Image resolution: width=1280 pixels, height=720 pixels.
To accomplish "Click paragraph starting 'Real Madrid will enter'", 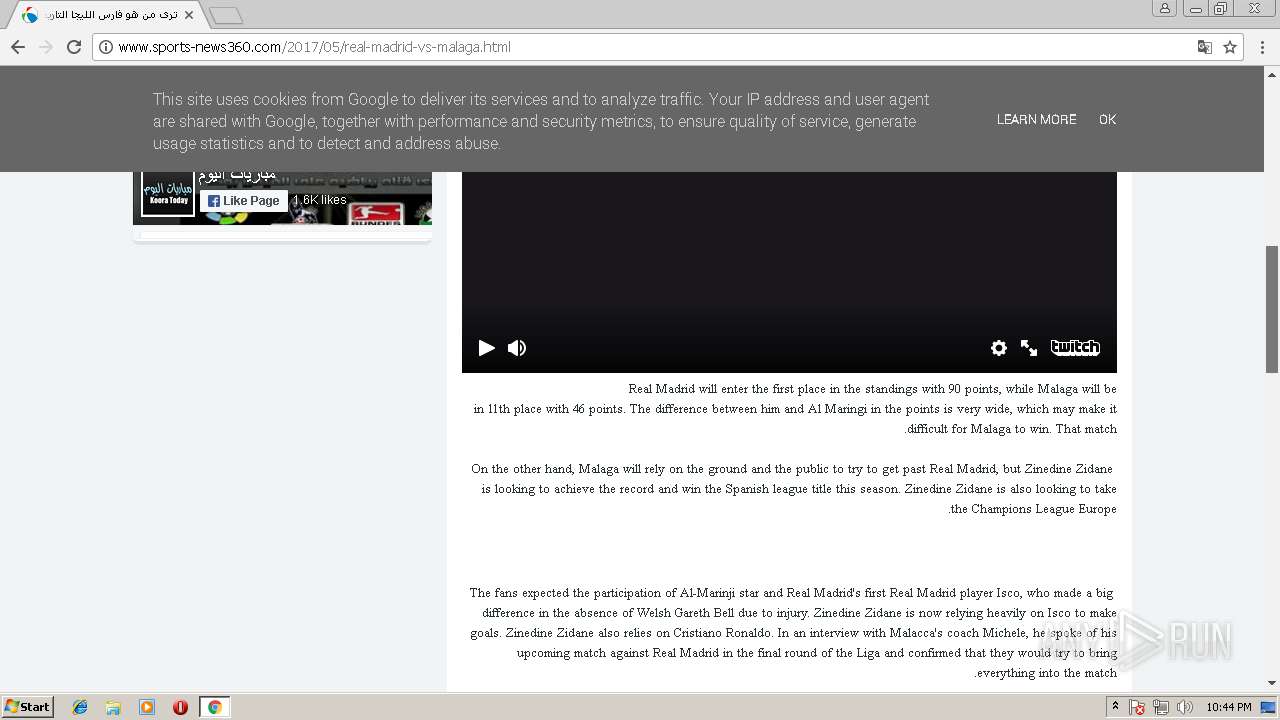I will point(795,409).
